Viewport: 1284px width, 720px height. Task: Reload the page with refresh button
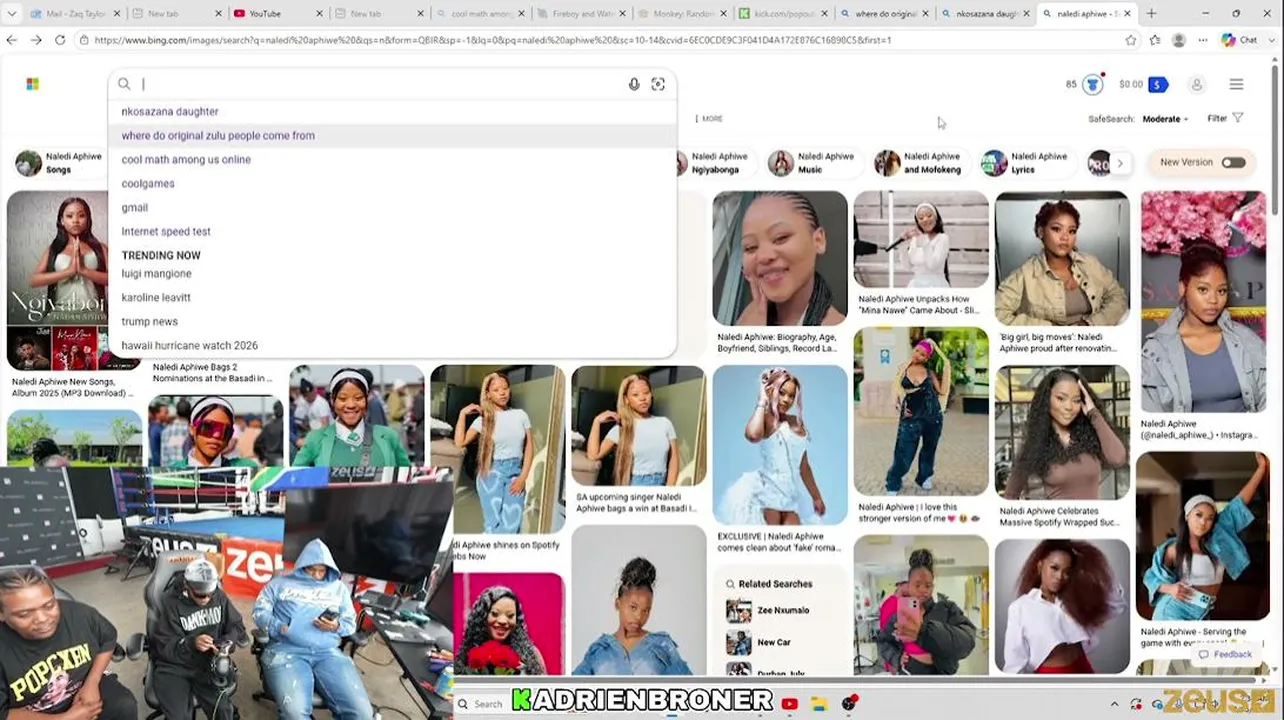pos(60,40)
